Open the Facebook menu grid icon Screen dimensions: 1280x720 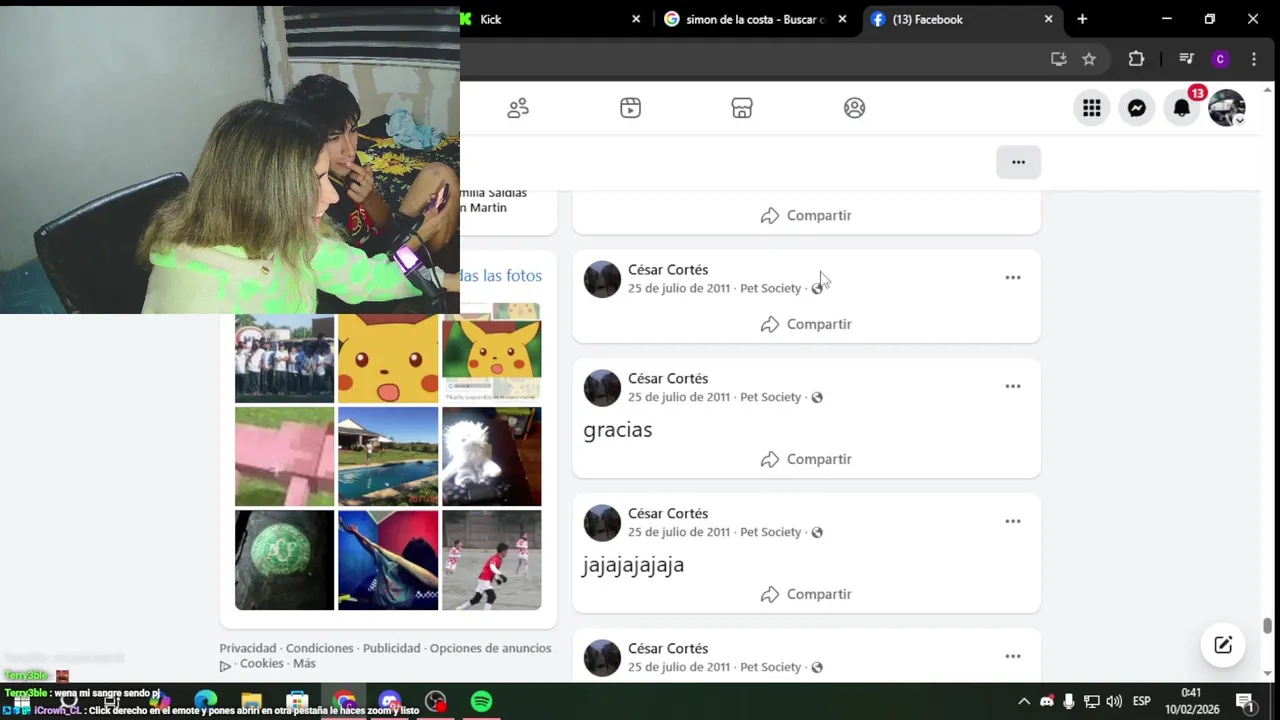click(x=1092, y=108)
